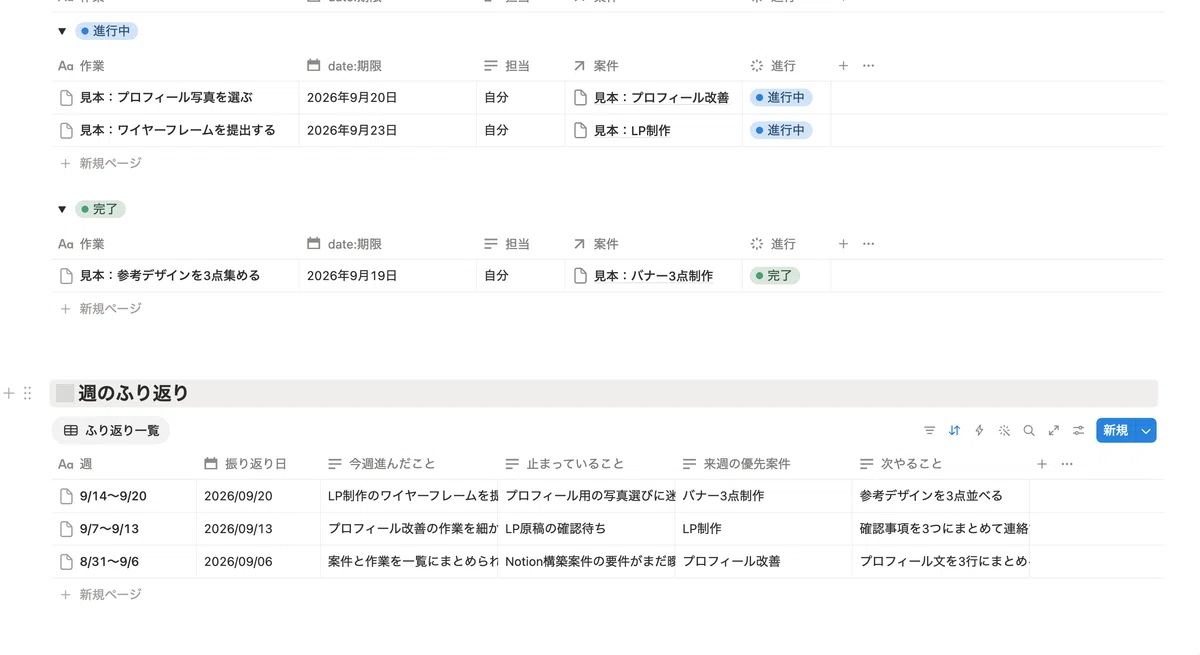The width and height of the screenshot is (1200, 655).
Task: Open page 見本：ワイヤーフレームを提出する
Action: point(178,130)
